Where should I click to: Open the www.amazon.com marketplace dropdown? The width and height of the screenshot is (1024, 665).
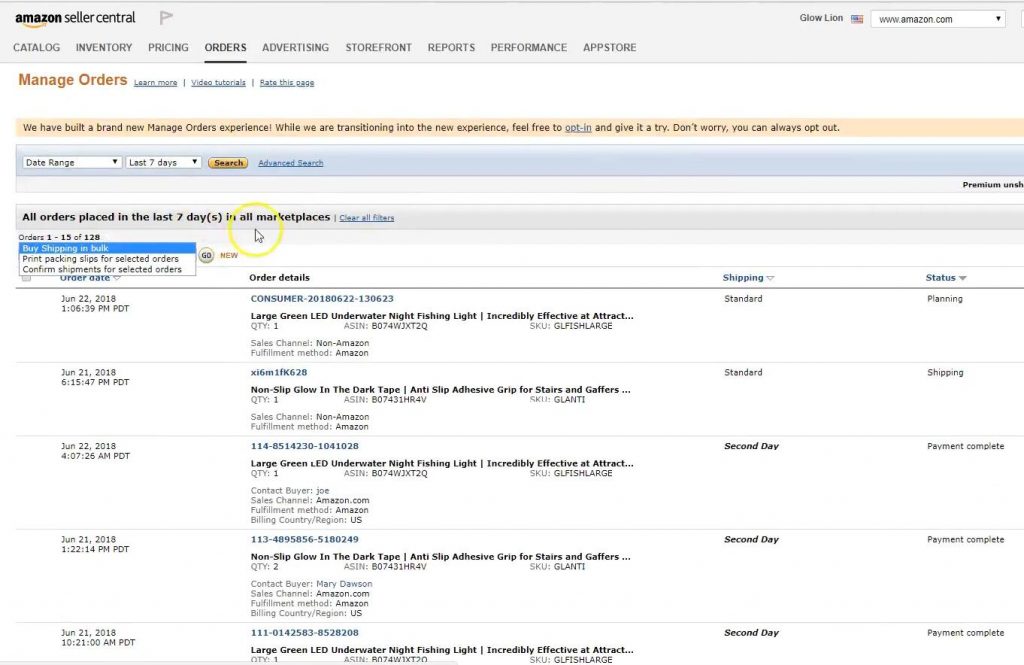pyautogui.click(x=938, y=19)
